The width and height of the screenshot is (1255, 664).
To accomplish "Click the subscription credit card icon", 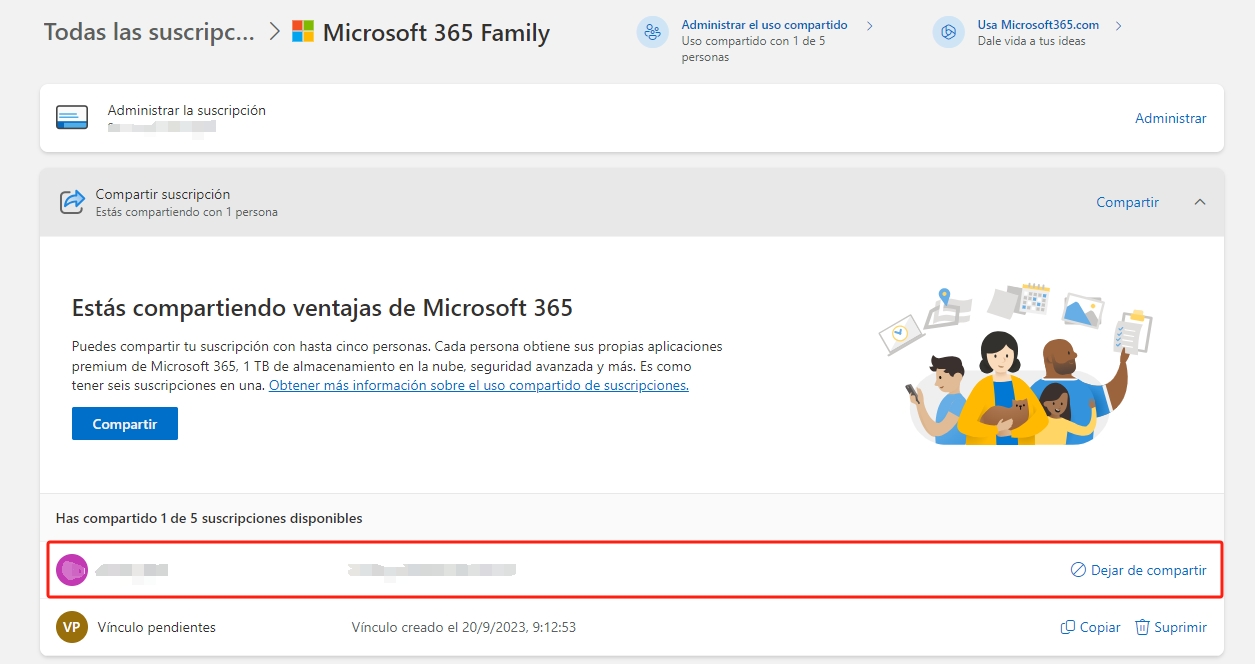I will click(73, 118).
